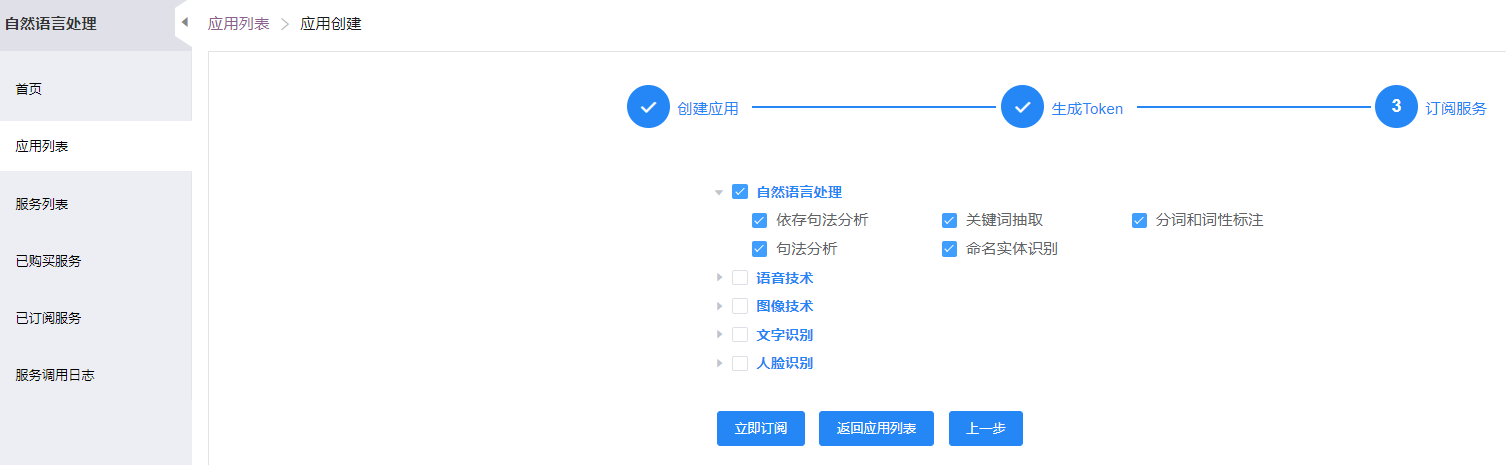Click the 生成Token step checkmark circle
Image resolution: width=1506 pixels, height=465 pixels.
(1022, 107)
